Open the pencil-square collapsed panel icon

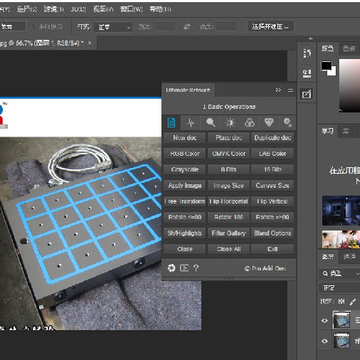[x=306, y=95]
